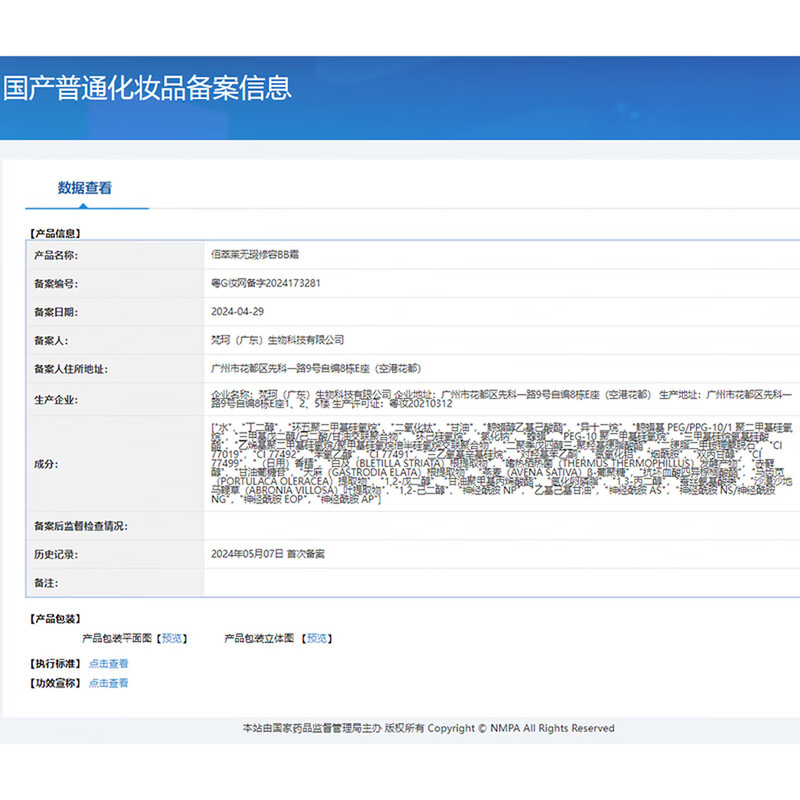800x800 pixels.
Task: Click the 成分 ingredients list text
Action: (x=500, y=463)
